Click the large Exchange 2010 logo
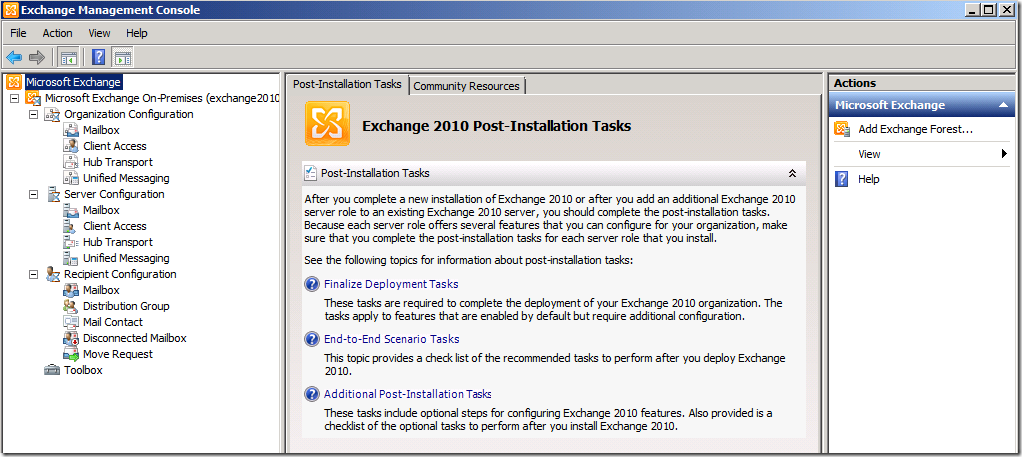The image size is (1022, 457). (328, 123)
